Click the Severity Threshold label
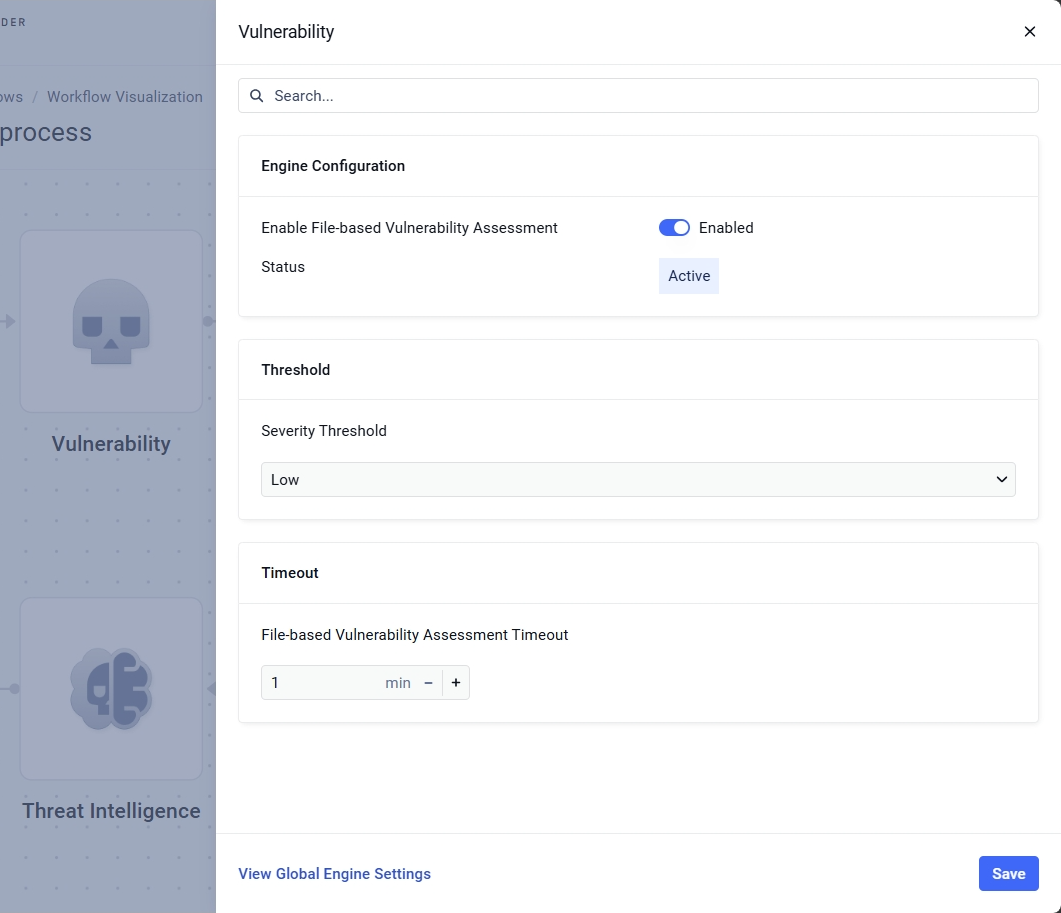The image size is (1061, 913). 324,431
